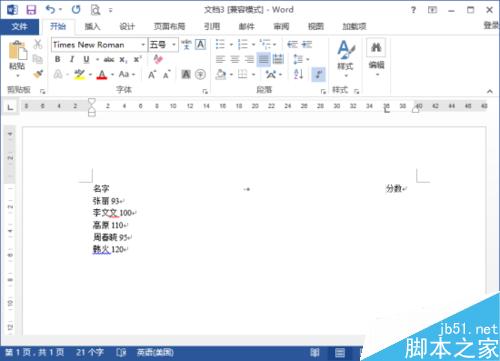500x361 pixels.
Task: Click the page count indicator in the status bar
Action: coord(35,352)
